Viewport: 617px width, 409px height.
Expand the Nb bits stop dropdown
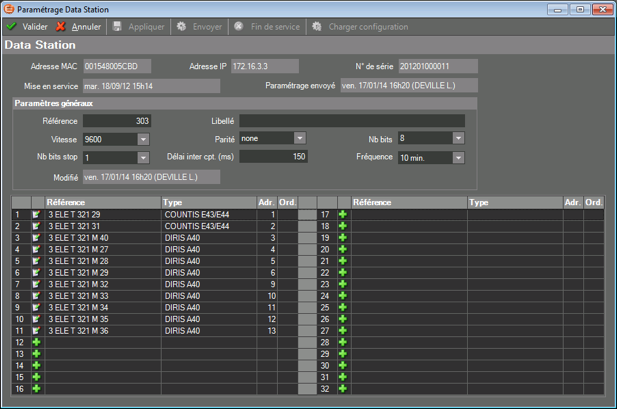tap(143, 157)
